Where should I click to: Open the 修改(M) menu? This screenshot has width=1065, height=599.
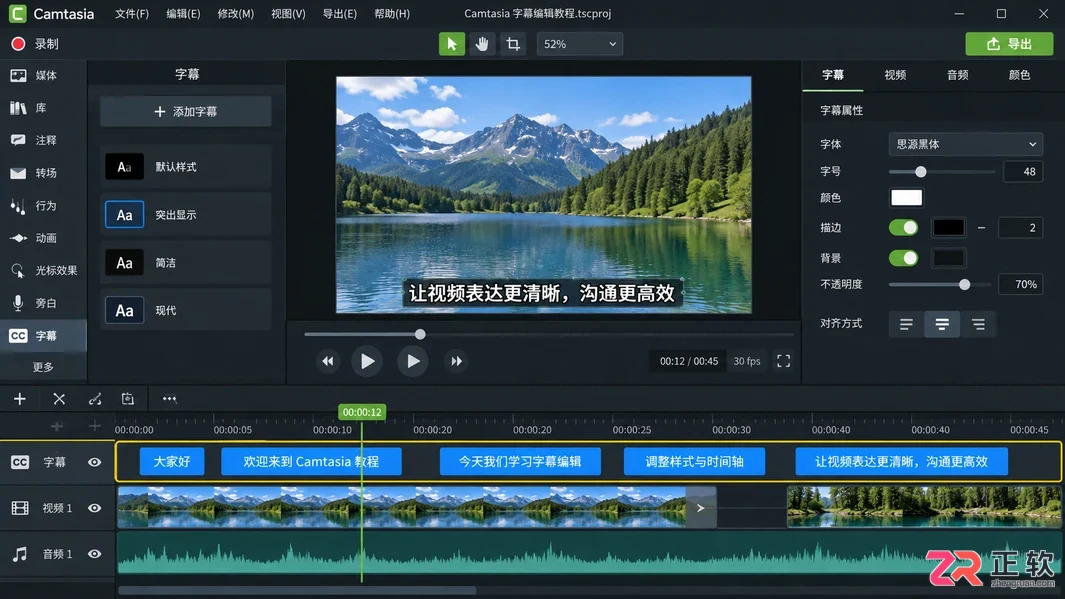click(236, 14)
